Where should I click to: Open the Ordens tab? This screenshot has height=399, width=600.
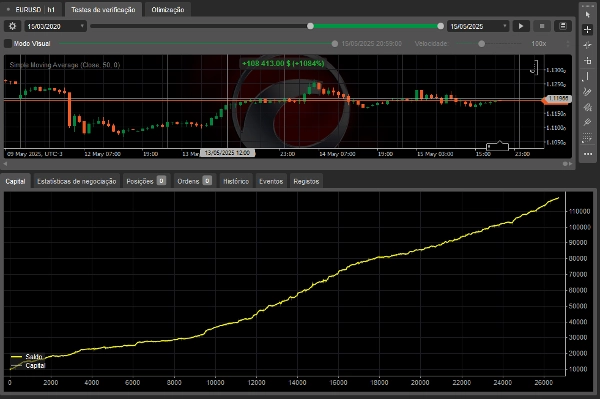coord(194,181)
